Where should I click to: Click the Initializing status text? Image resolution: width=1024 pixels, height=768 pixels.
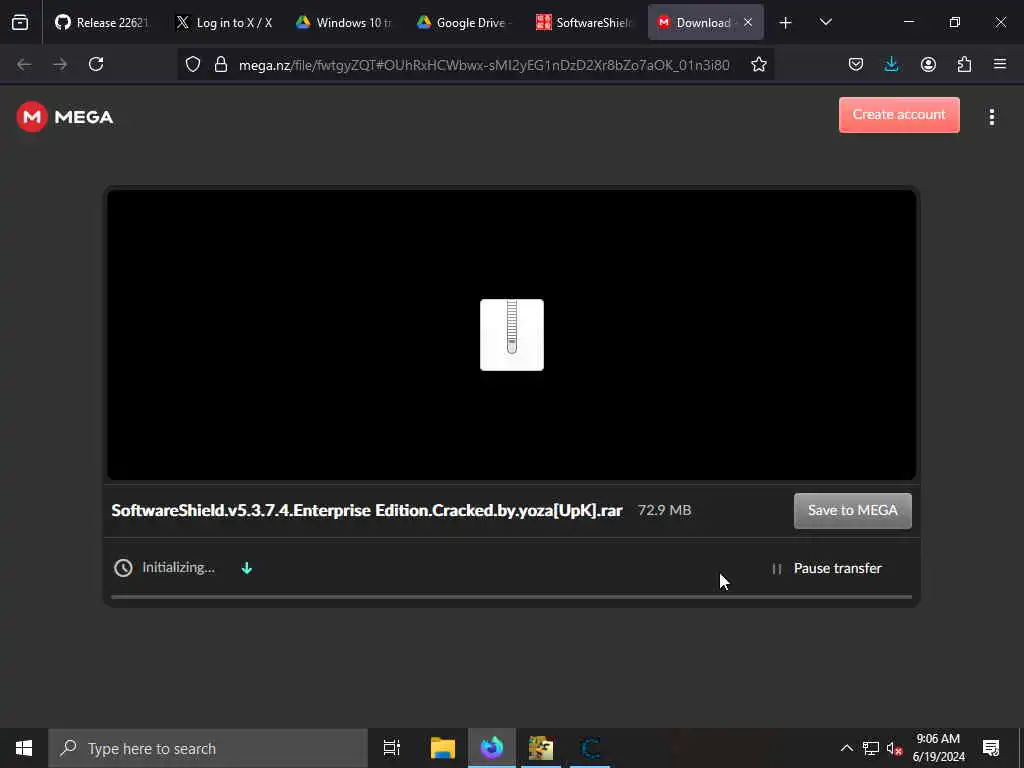click(178, 568)
